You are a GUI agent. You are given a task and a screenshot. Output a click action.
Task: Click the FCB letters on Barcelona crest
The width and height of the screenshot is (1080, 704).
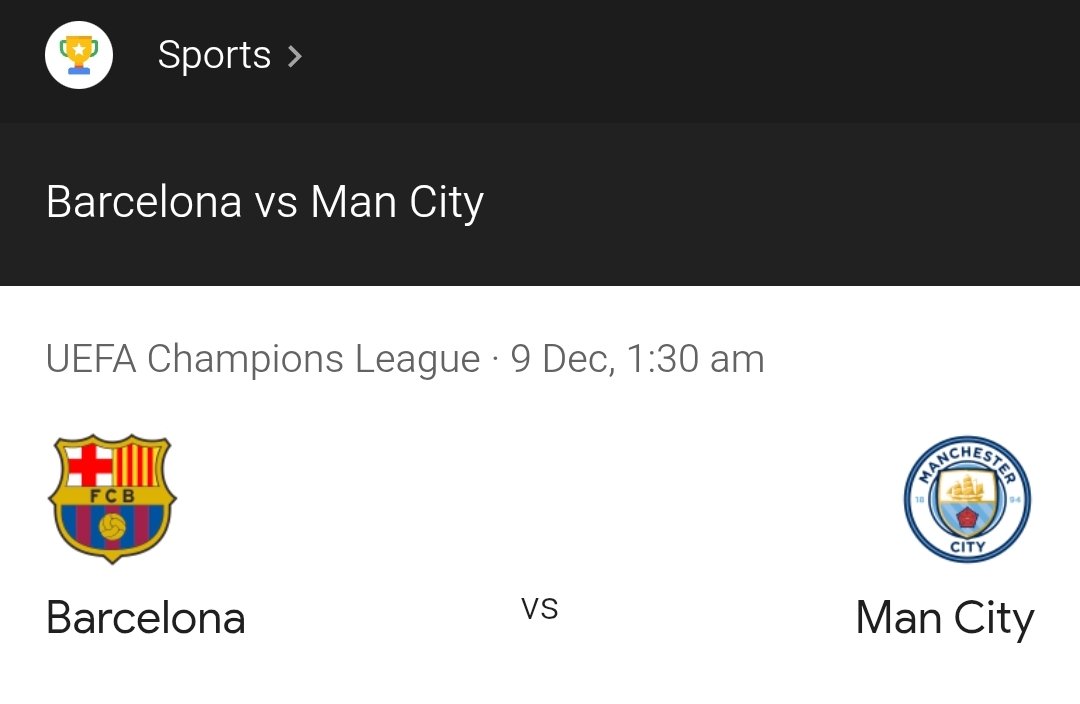point(112,495)
